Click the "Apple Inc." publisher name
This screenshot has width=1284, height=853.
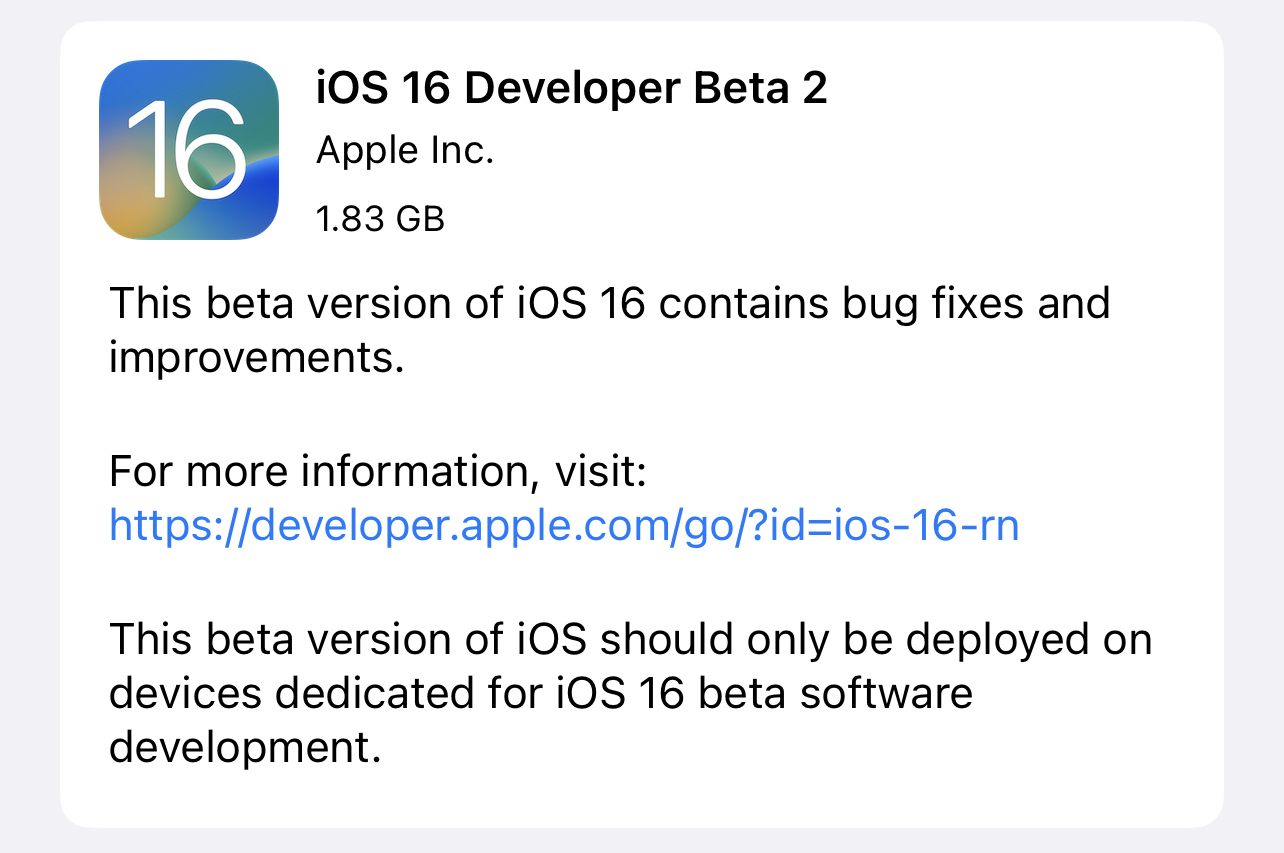(405, 152)
